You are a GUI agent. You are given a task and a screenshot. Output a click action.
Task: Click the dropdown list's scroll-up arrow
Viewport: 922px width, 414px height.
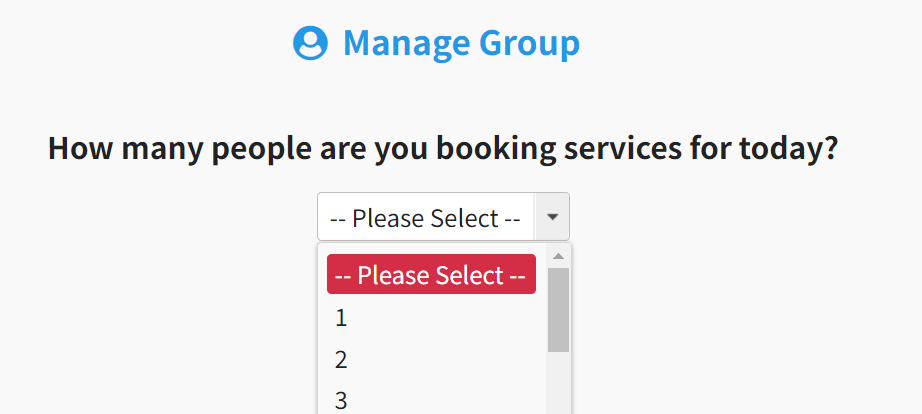(558, 256)
